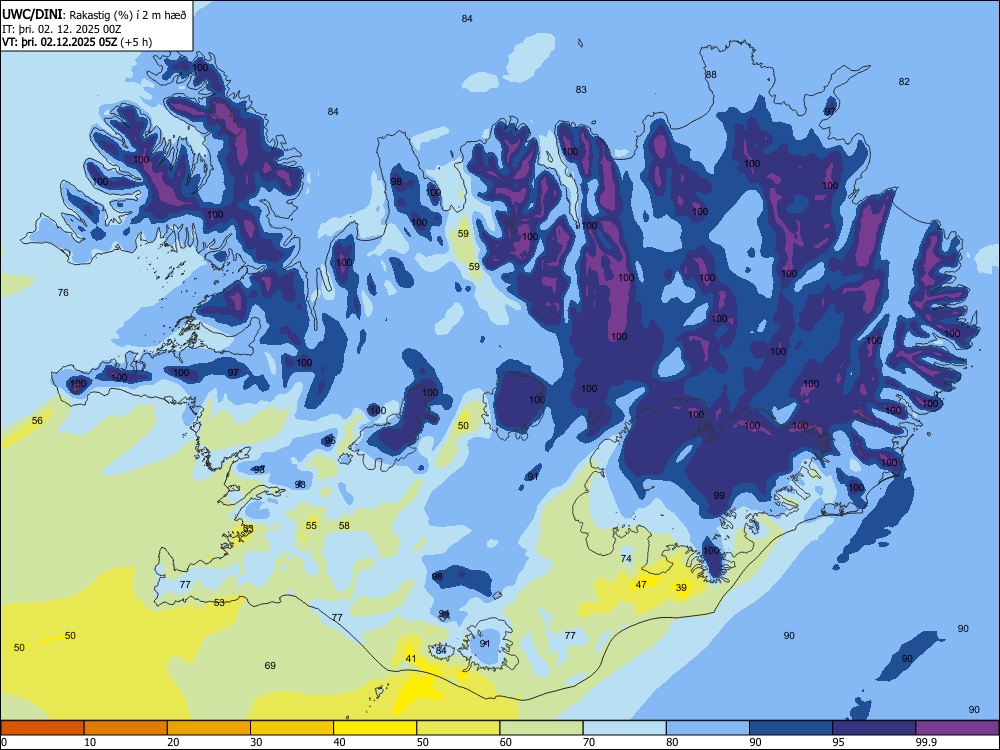Image resolution: width=1000 pixels, height=750 pixels.
Task: Click the humidity value 39 in the southeast
Action: (681, 587)
